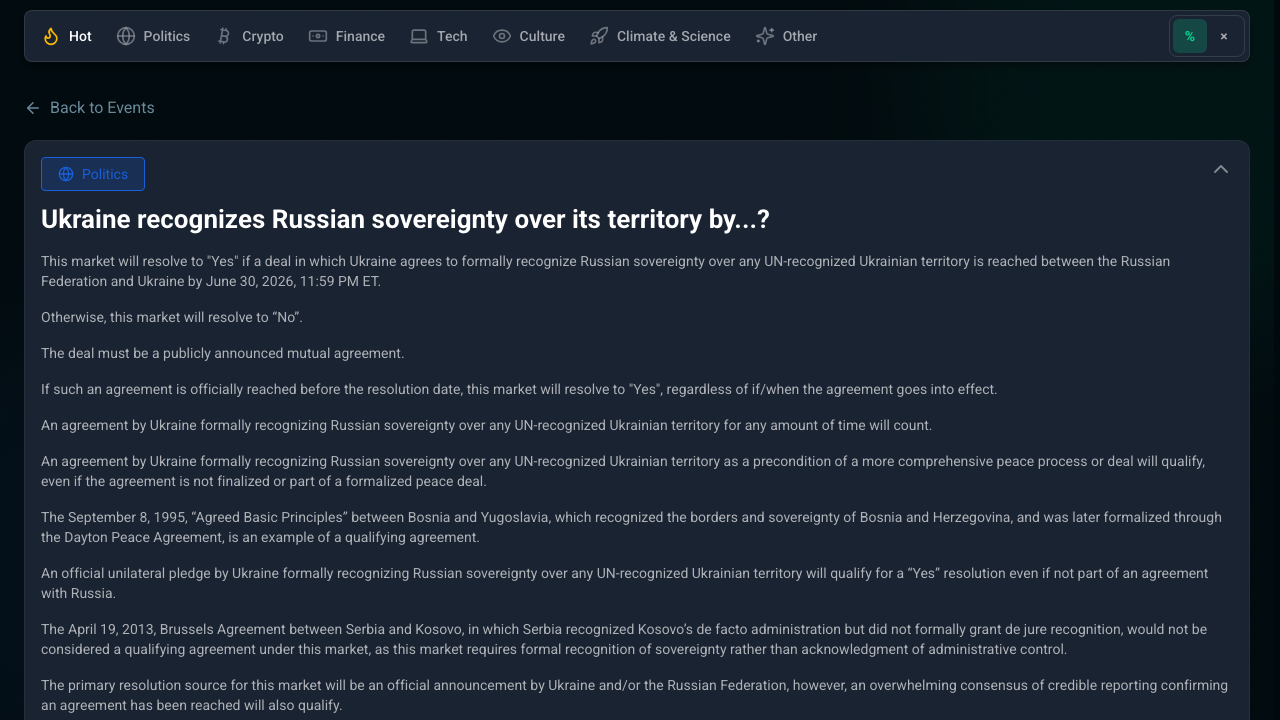Click the Other sparkles icon

(x=765, y=36)
